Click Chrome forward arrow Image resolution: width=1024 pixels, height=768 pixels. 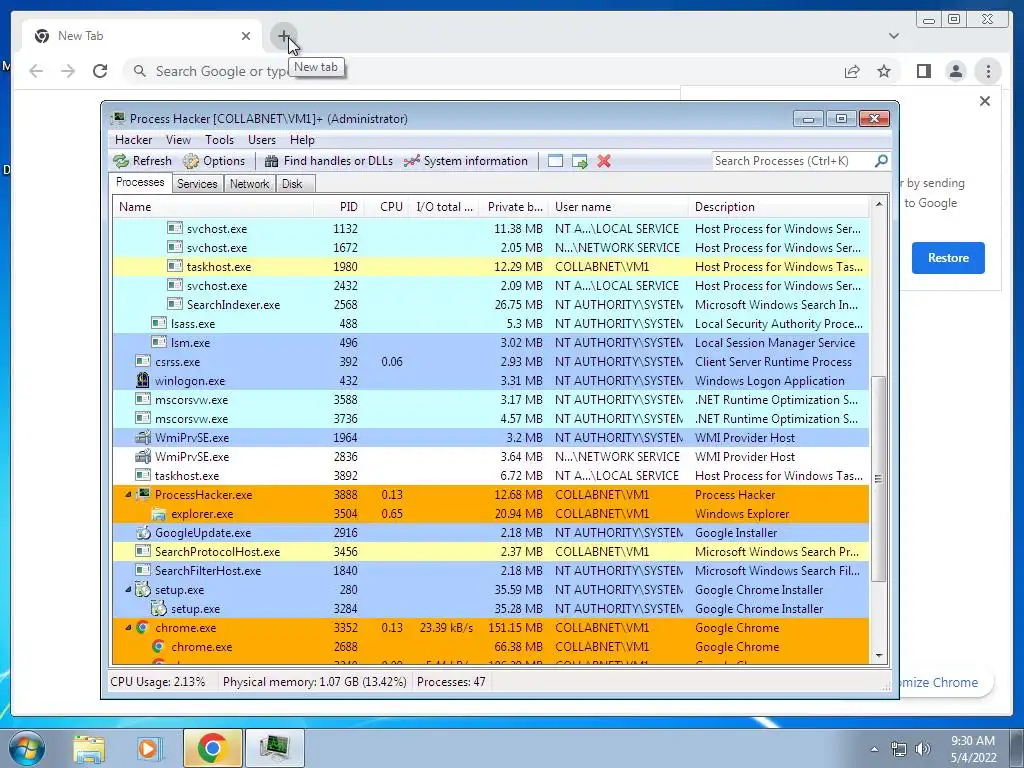68,71
